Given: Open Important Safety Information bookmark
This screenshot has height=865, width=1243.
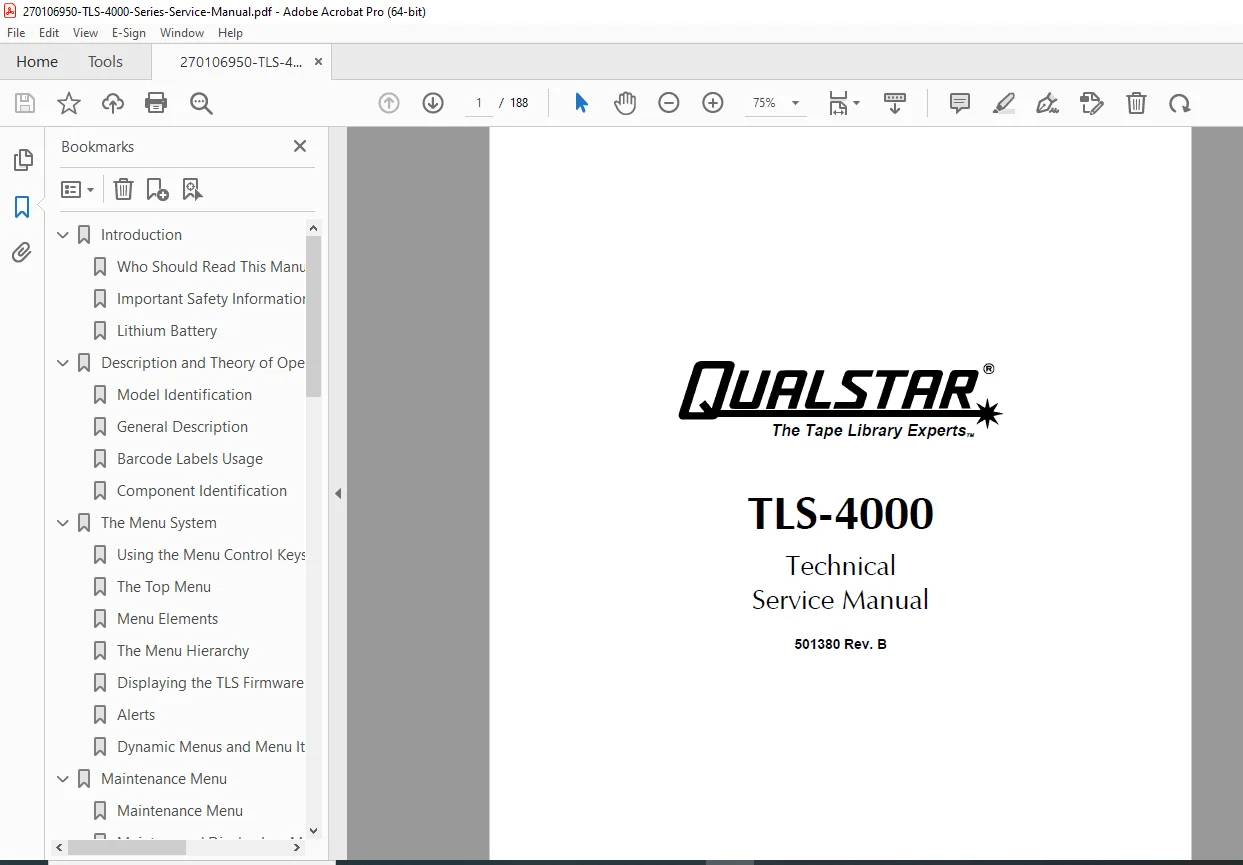Looking at the screenshot, I should pyautogui.click(x=211, y=299).
